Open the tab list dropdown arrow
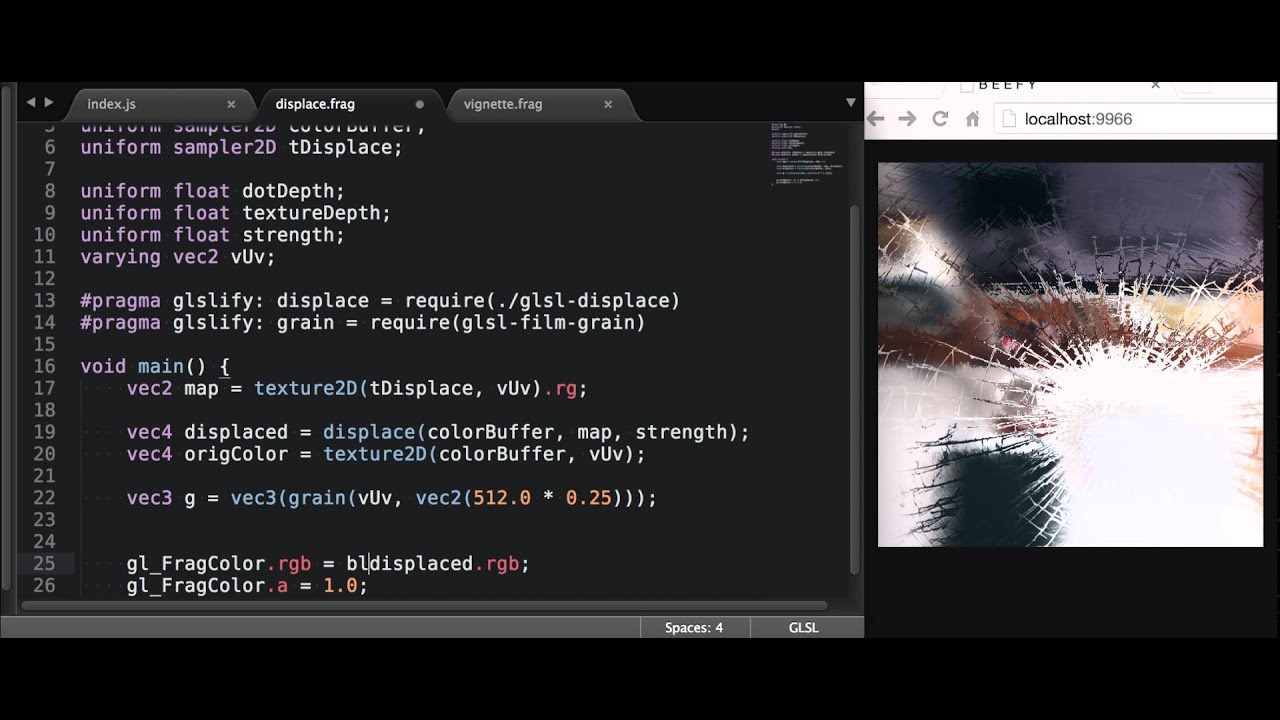The width and height of the screenshot is (1280, 720). point(850,102)
